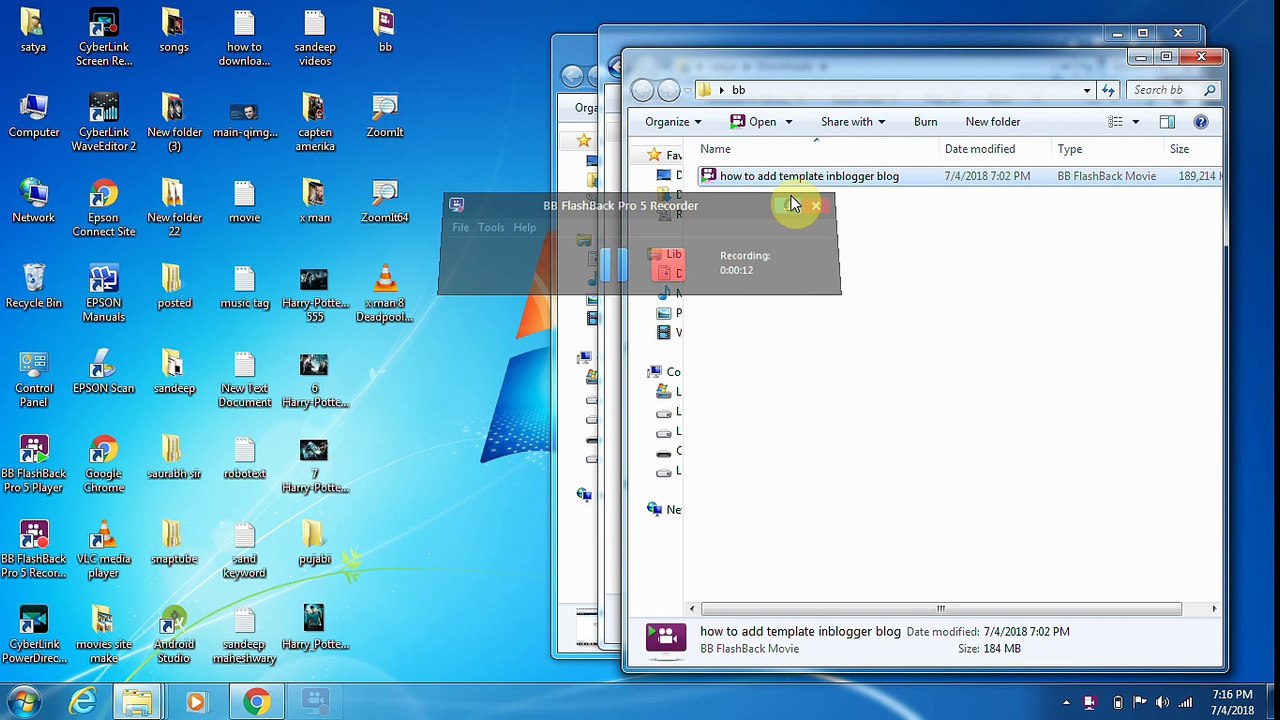Click the horizontal scrollbar in bb window
The height and width of the screenshot is (720, 1280).
coord(940,608)
